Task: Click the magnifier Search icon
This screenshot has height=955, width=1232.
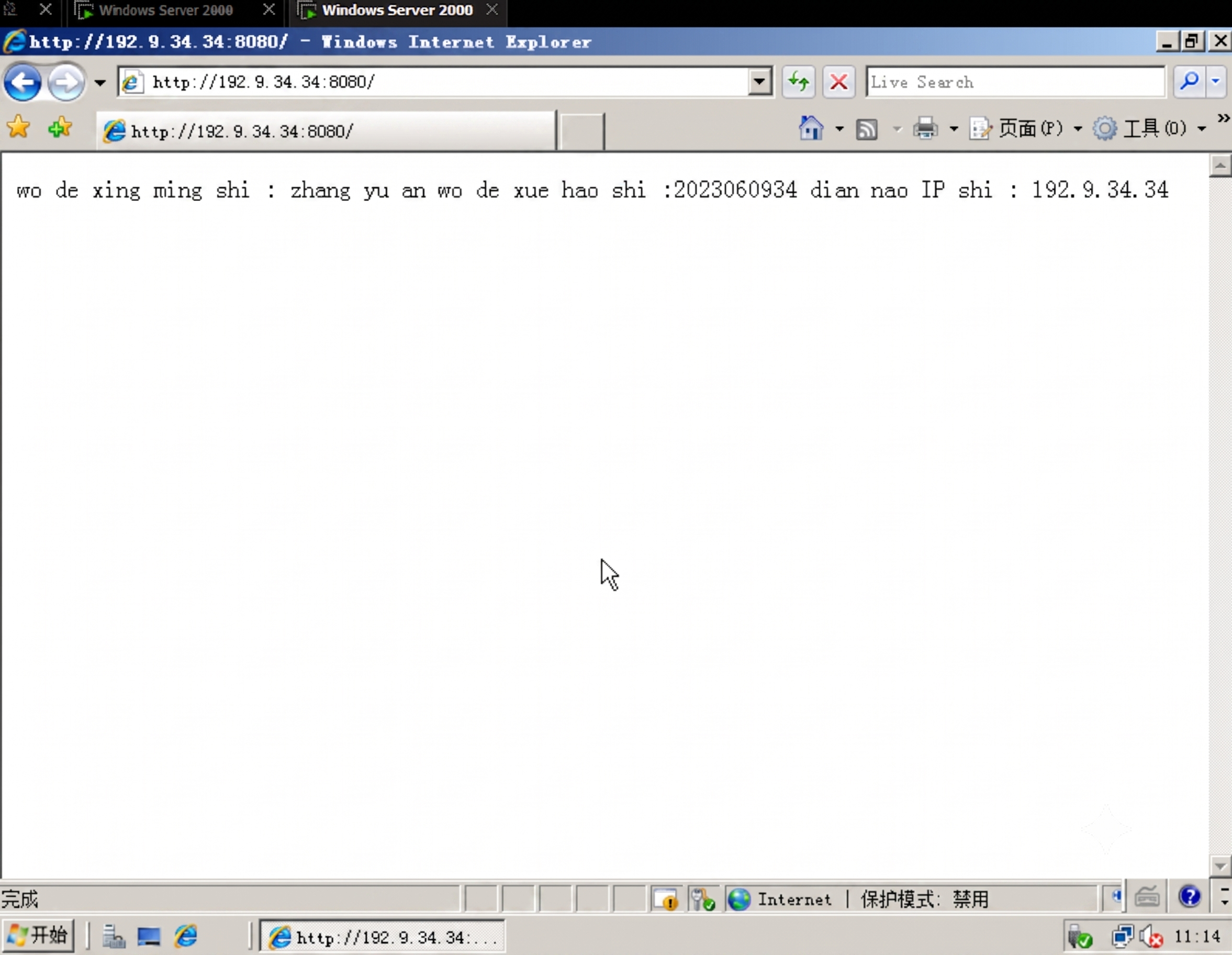Action: (x=1189, y=82)
